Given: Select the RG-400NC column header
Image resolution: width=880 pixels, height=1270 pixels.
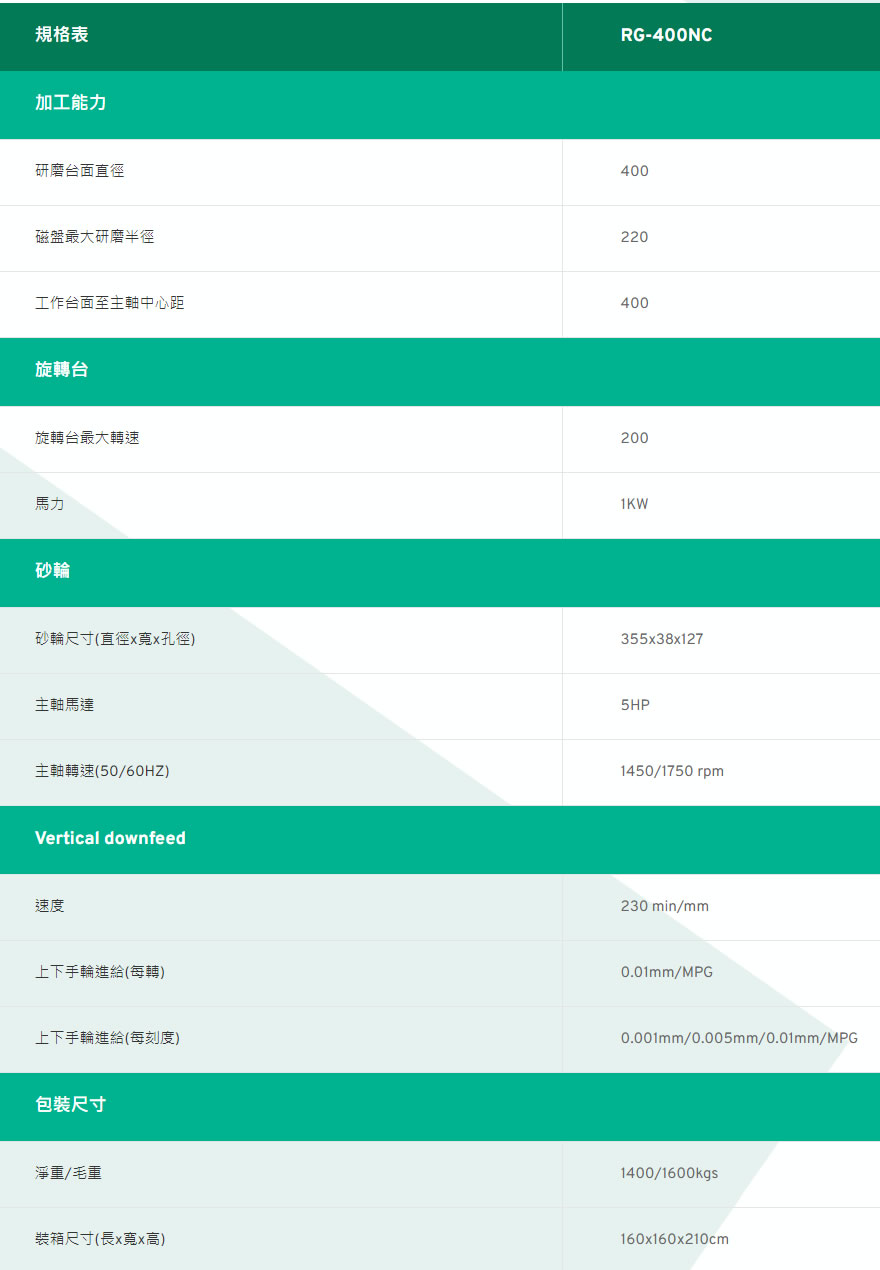Looking at the screenshot, I should coord(666,36).
